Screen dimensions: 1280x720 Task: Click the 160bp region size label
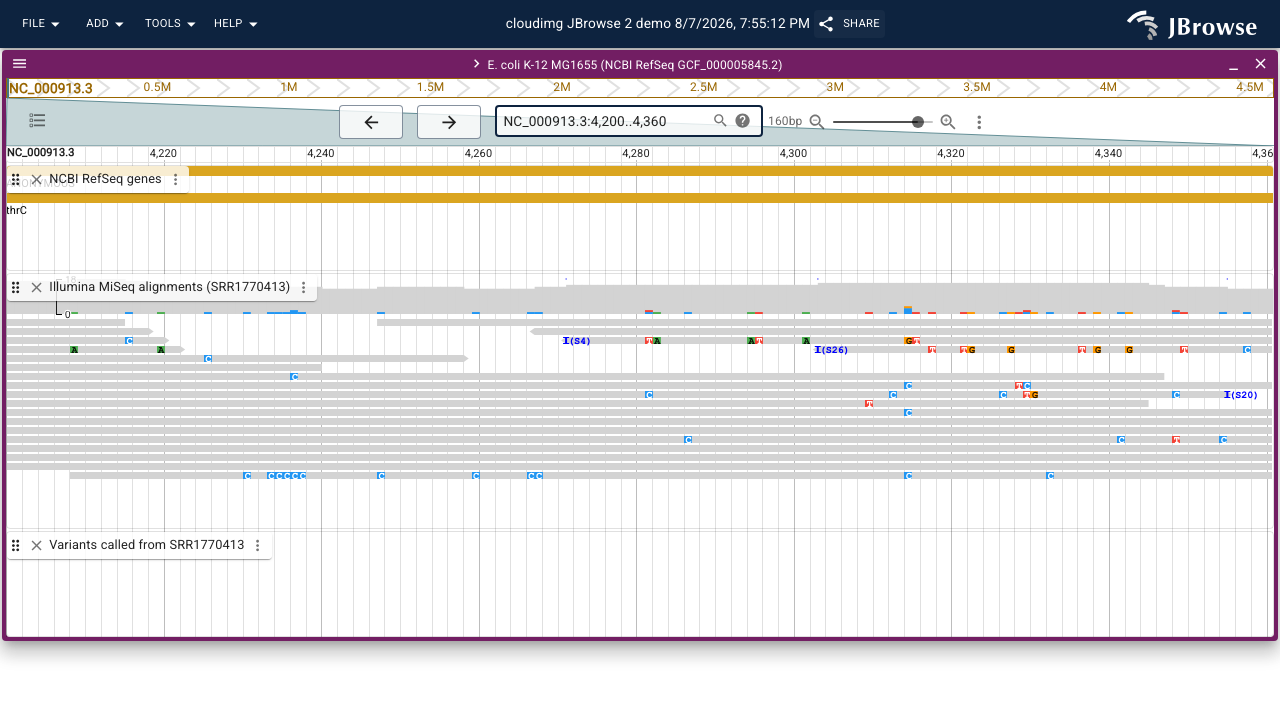pyautogui.click(x=785, y=122)
